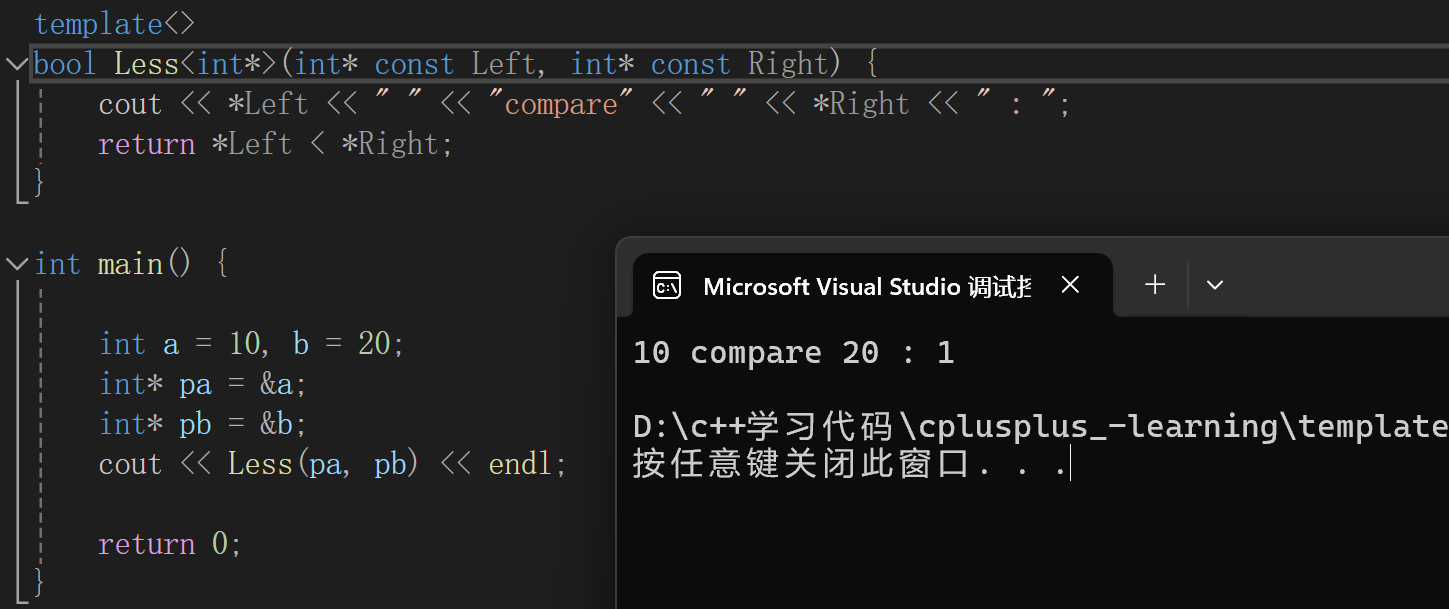
Task: Click the '按任意键关闭此窗口' message
Action: (851, 465)
